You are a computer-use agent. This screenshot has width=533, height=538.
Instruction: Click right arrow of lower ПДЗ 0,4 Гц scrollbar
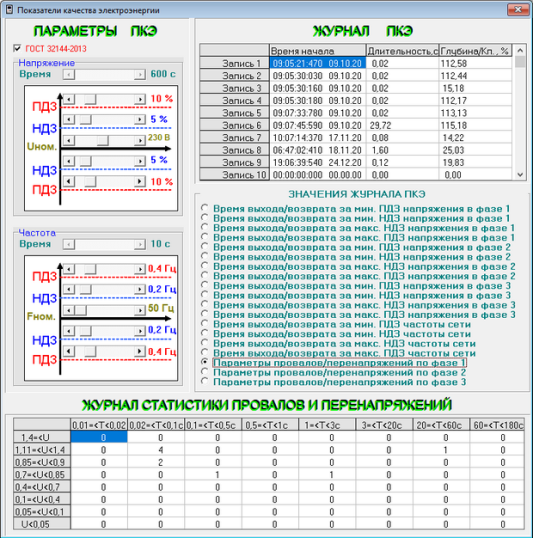coord(139,351)
